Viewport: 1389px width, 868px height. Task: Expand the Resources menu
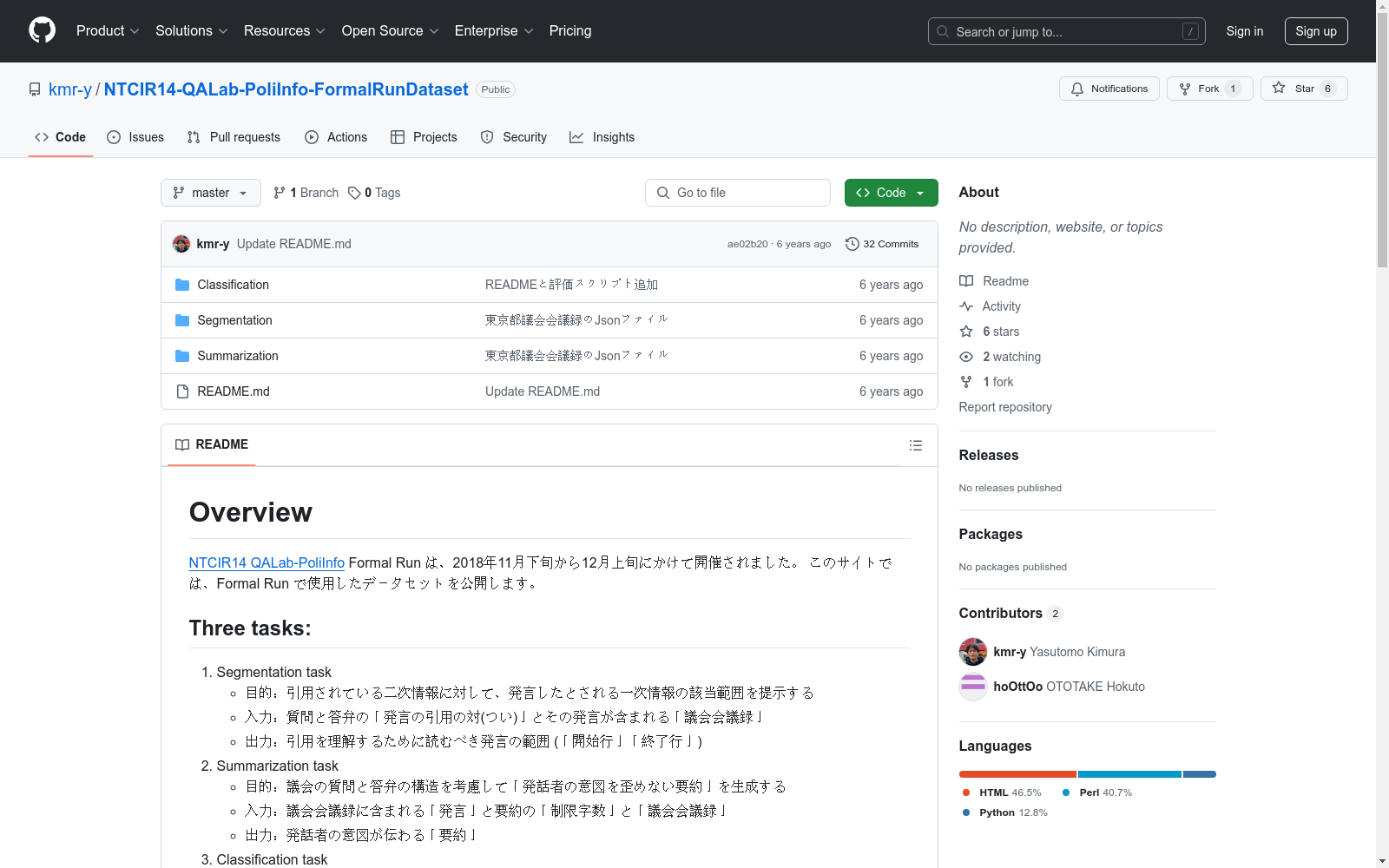[x=285, y=30]
